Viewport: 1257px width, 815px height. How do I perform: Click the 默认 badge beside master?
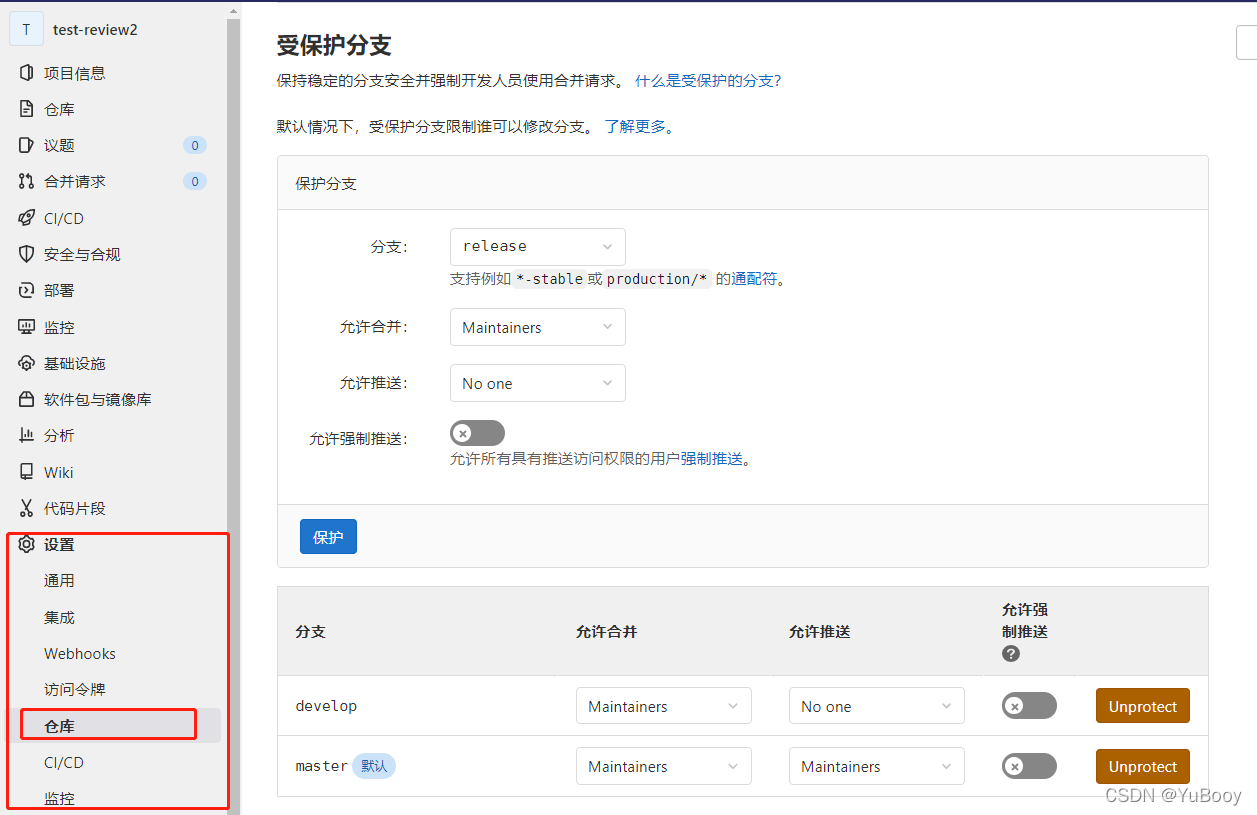[374, 766]
